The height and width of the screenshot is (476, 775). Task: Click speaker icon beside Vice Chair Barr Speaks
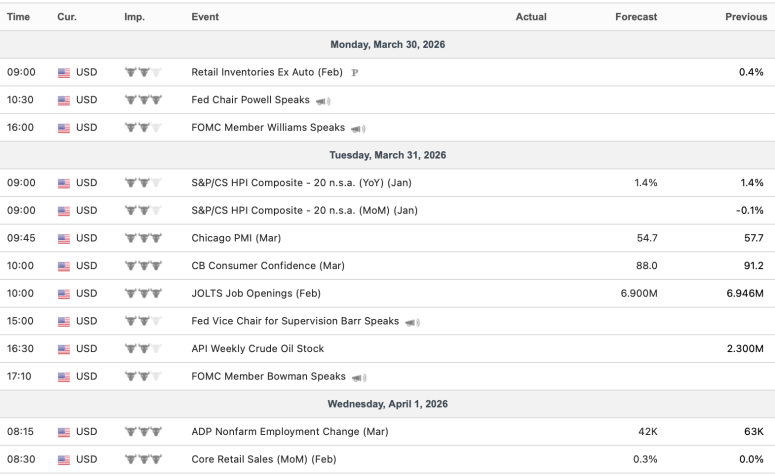coord(413,322)
